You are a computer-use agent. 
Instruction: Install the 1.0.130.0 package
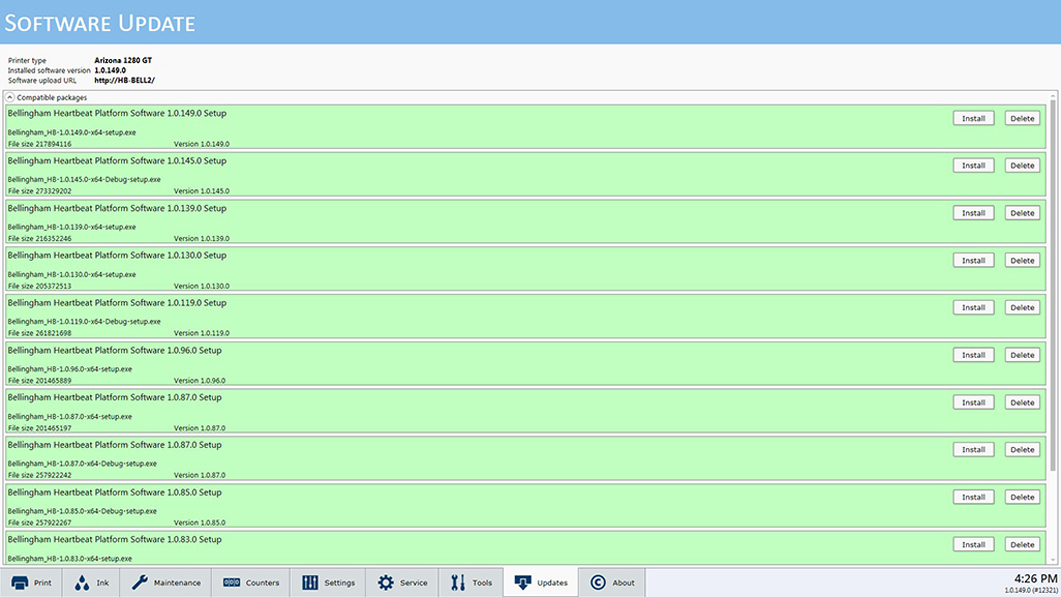coord(974,261)
